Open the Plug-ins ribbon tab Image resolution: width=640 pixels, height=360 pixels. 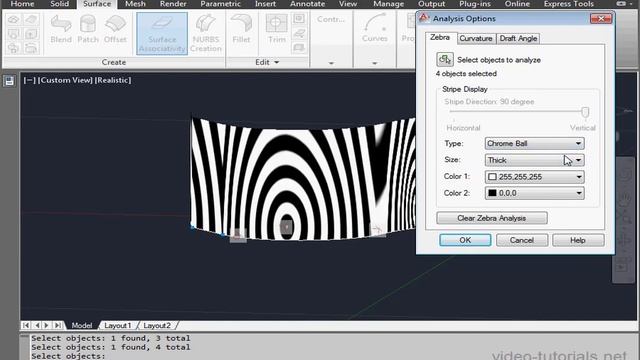click(x=475, y=4)
